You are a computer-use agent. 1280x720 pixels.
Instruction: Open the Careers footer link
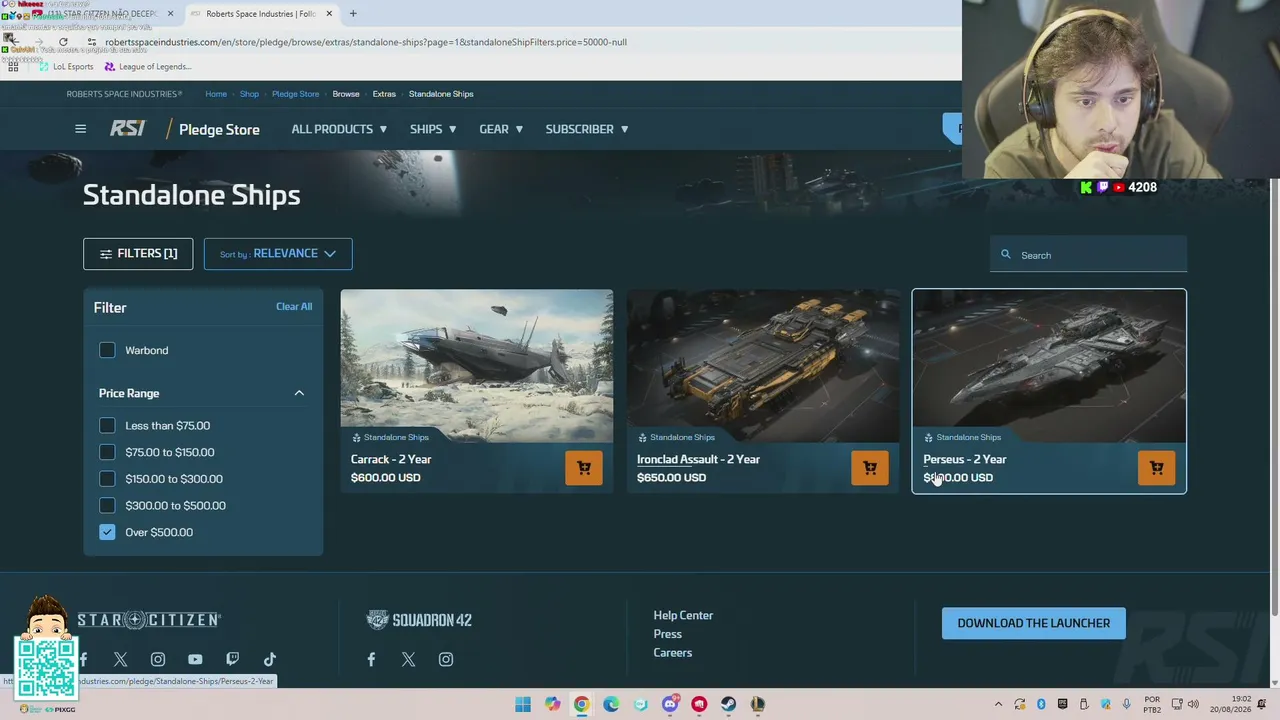point(673,653)
